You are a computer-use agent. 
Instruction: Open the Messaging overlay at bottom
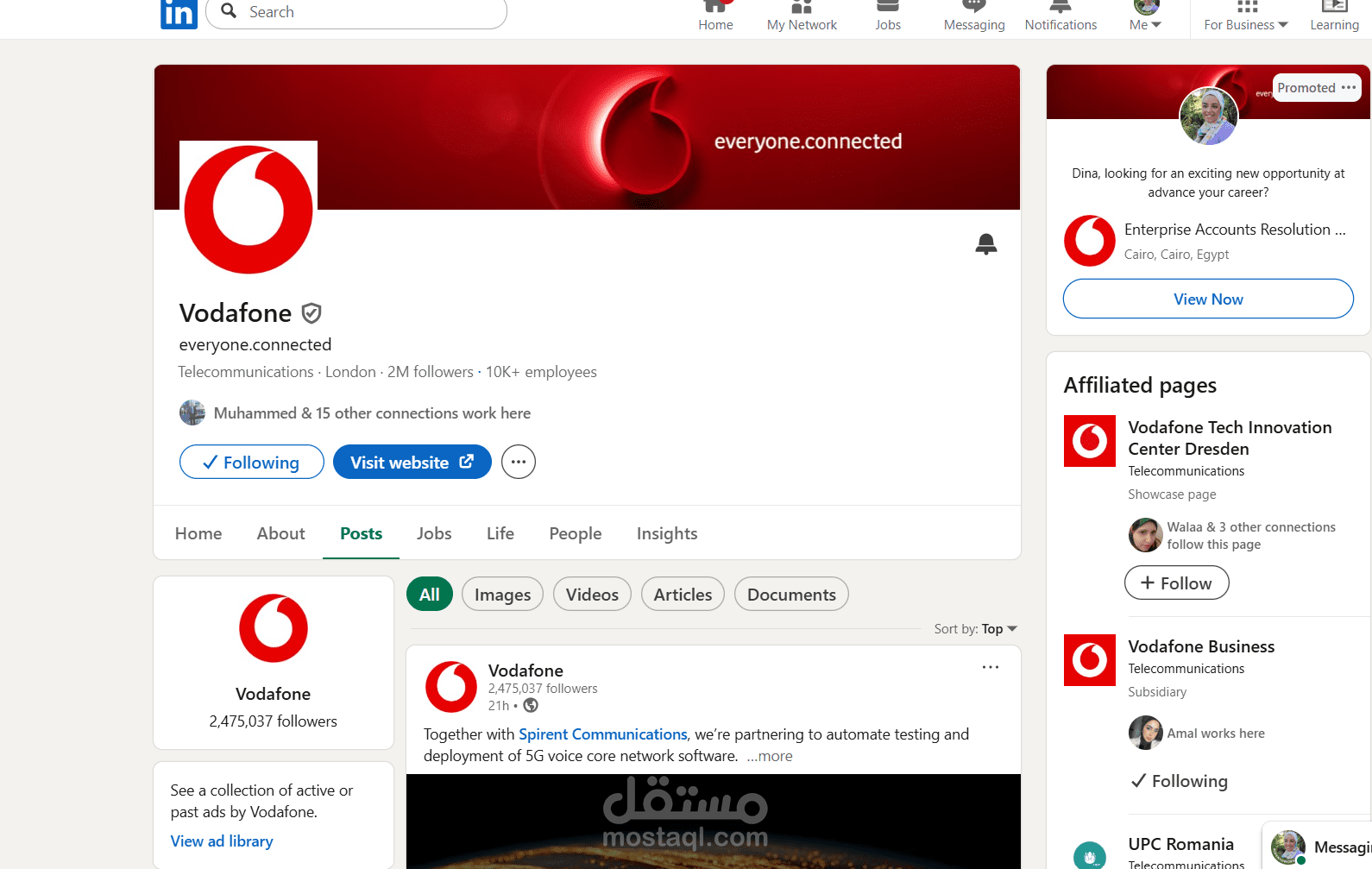(1317, 847)
